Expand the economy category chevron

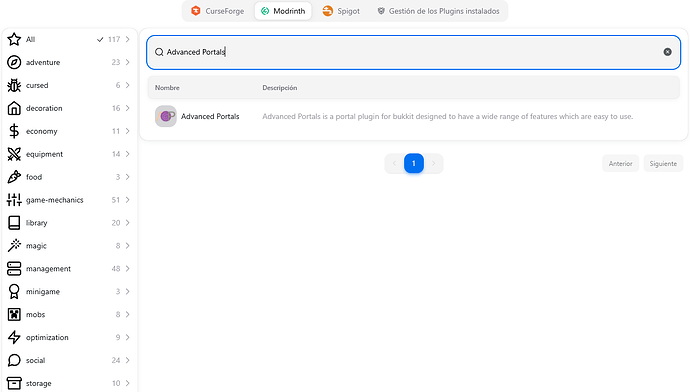127,131
